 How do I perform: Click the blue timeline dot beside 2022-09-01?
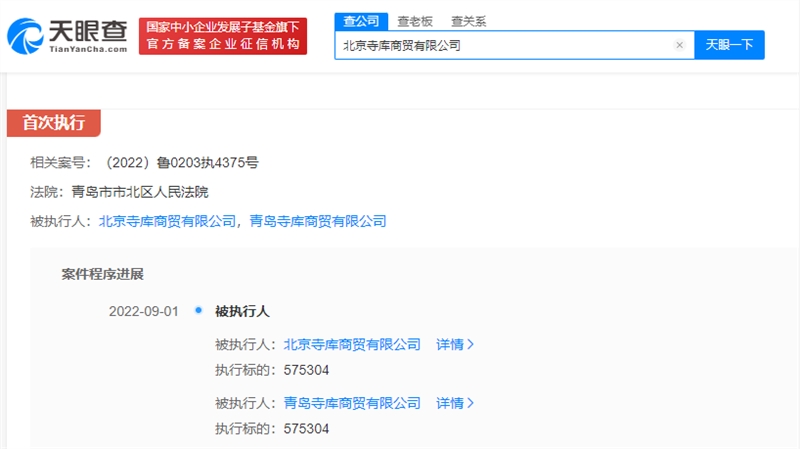198,310
